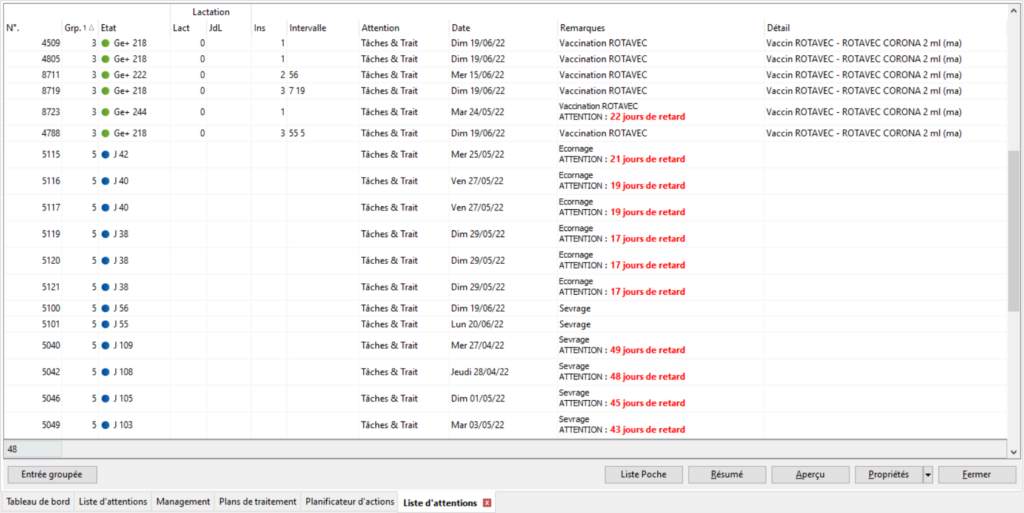
Task: Click the blue status dot for animal 5040
Action: tap(105, 346)
